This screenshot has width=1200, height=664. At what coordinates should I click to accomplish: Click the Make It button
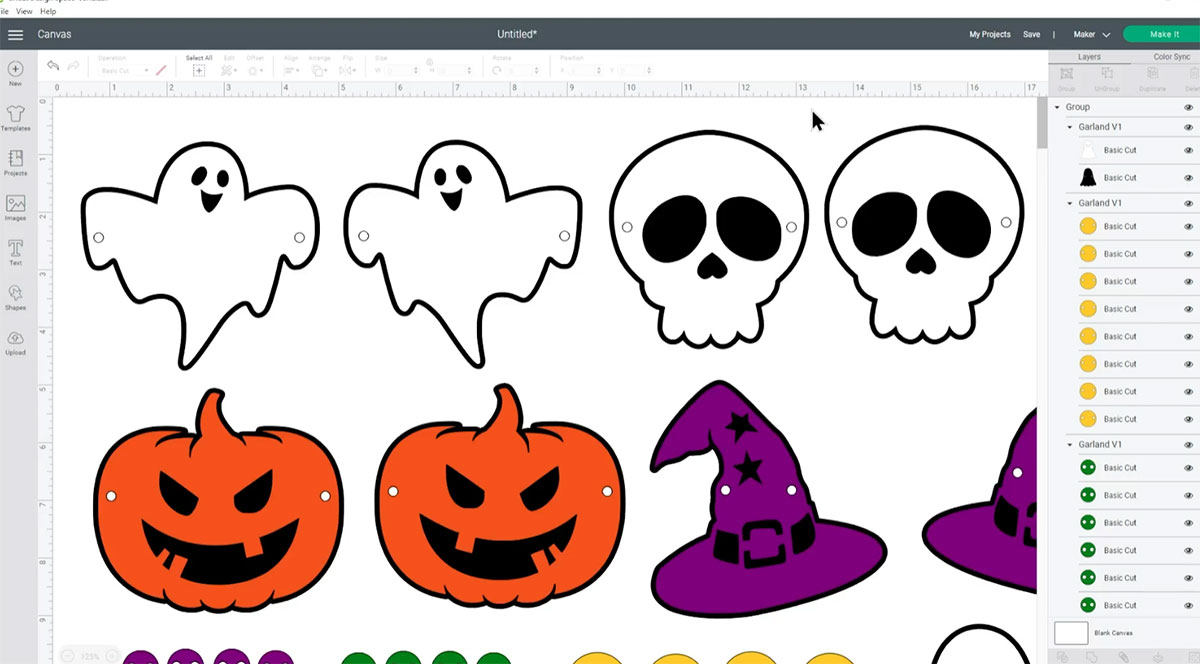(1163, 34)
